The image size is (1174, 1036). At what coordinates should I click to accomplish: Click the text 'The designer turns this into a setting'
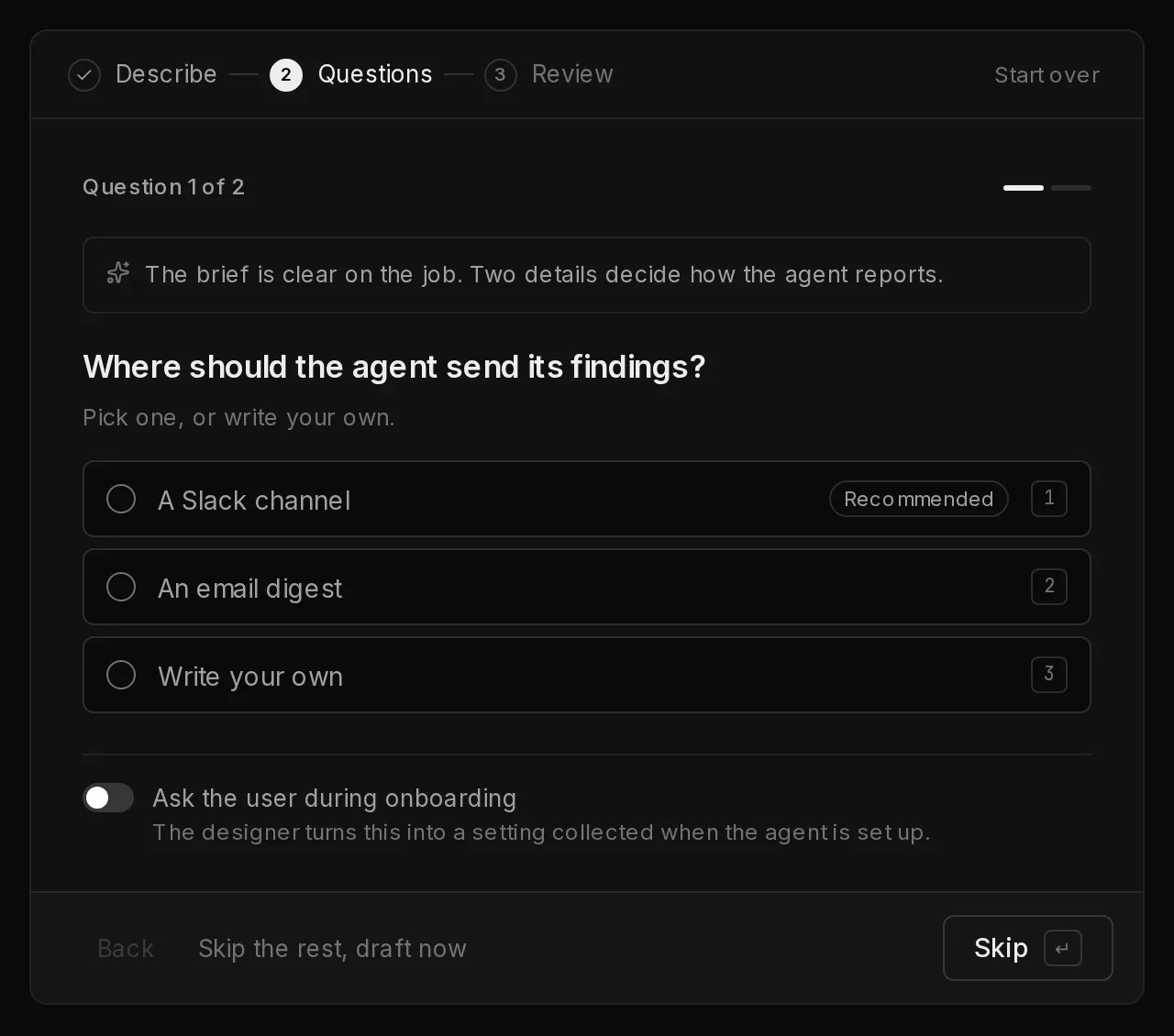[349, 832]
